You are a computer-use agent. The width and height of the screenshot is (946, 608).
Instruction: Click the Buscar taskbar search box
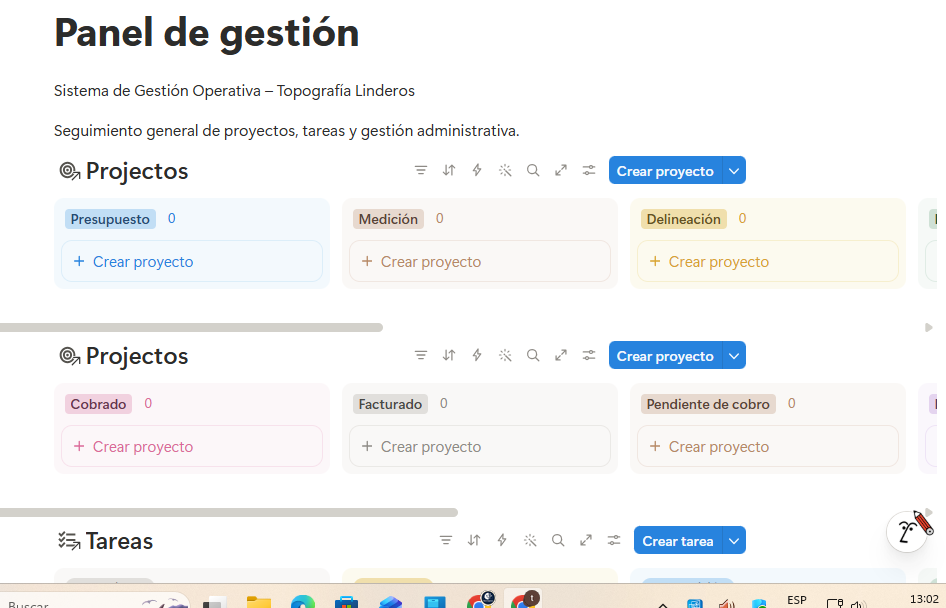[x=94, y=601]
